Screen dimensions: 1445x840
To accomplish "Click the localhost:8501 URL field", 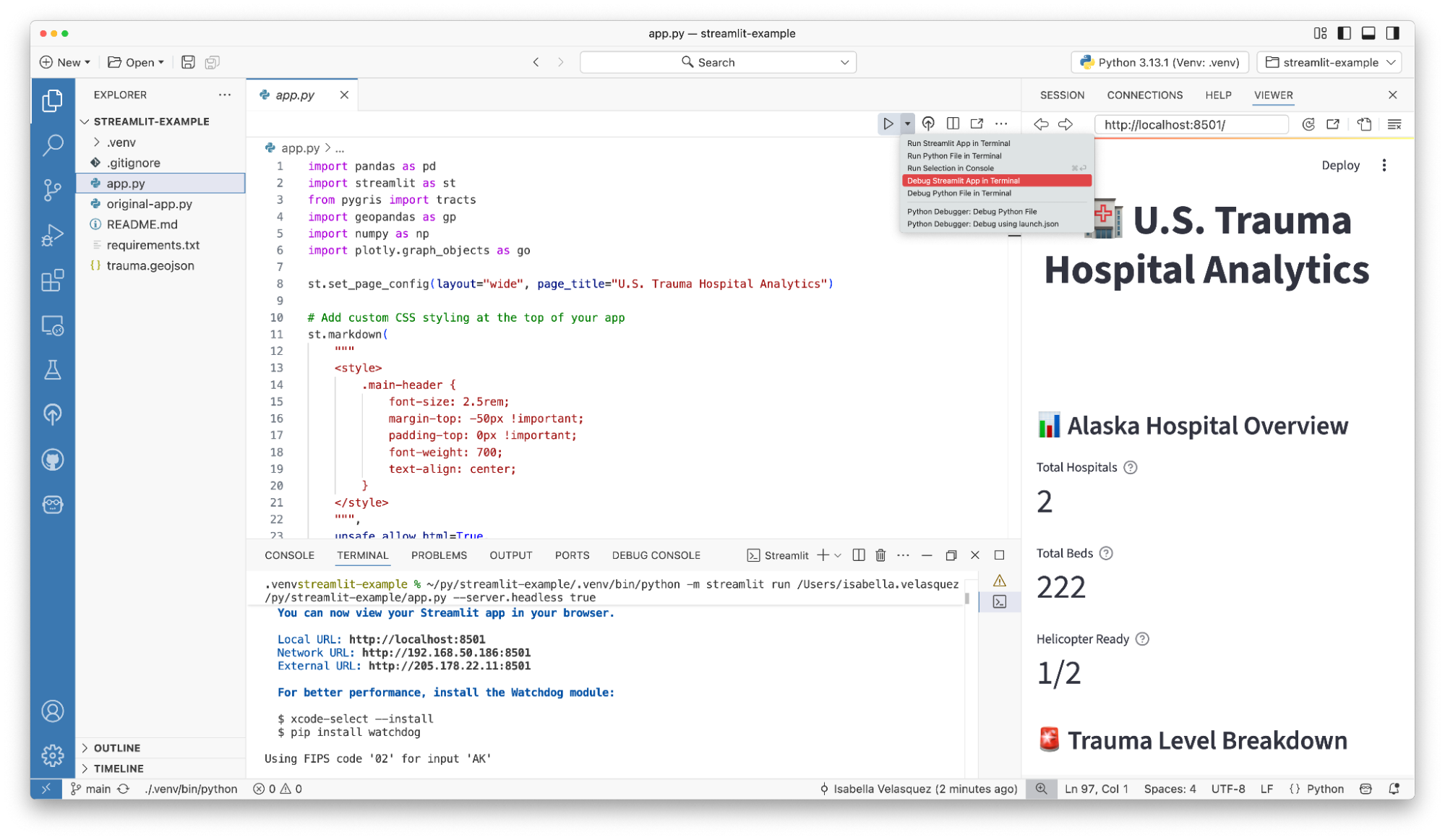I will pos(1191,124).
